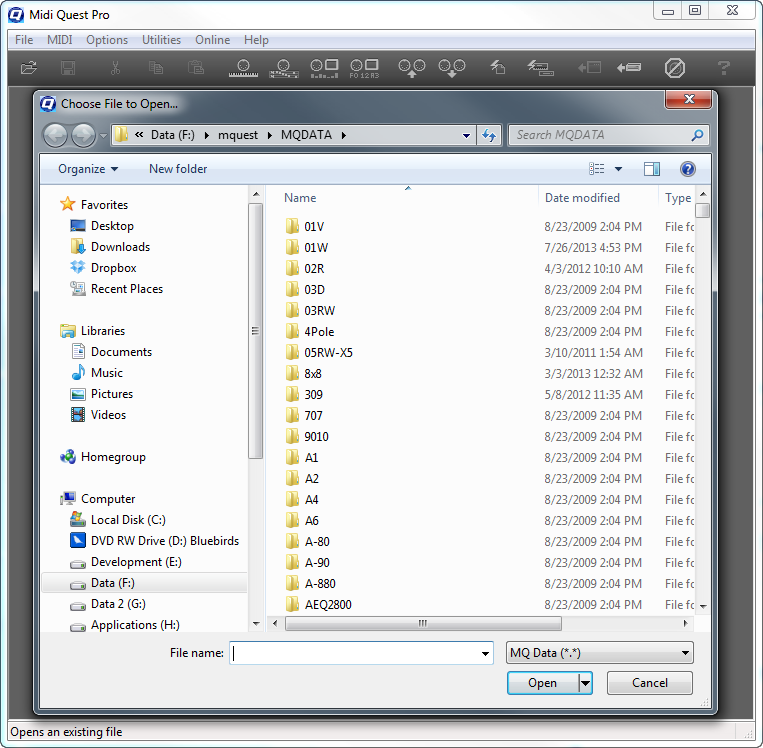
Task: Click the Save disk toolbar icon
Action: [x=68, y=68]
